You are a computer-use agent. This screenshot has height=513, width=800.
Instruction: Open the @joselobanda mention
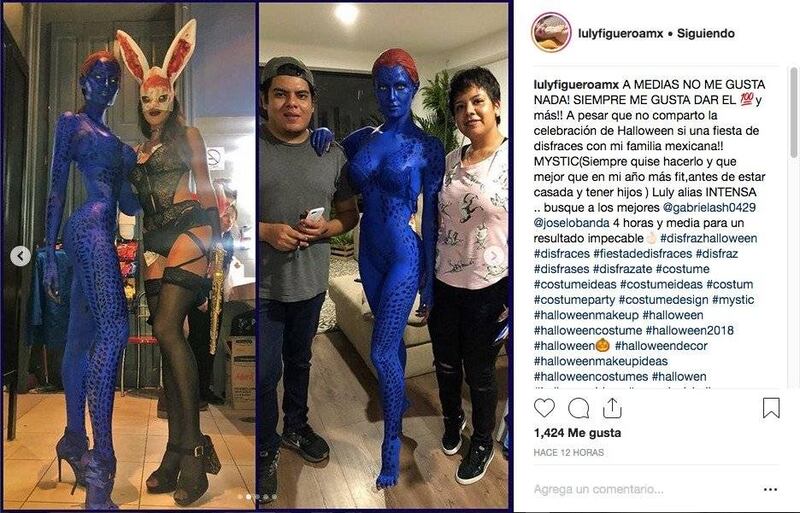tap(571, 223)
